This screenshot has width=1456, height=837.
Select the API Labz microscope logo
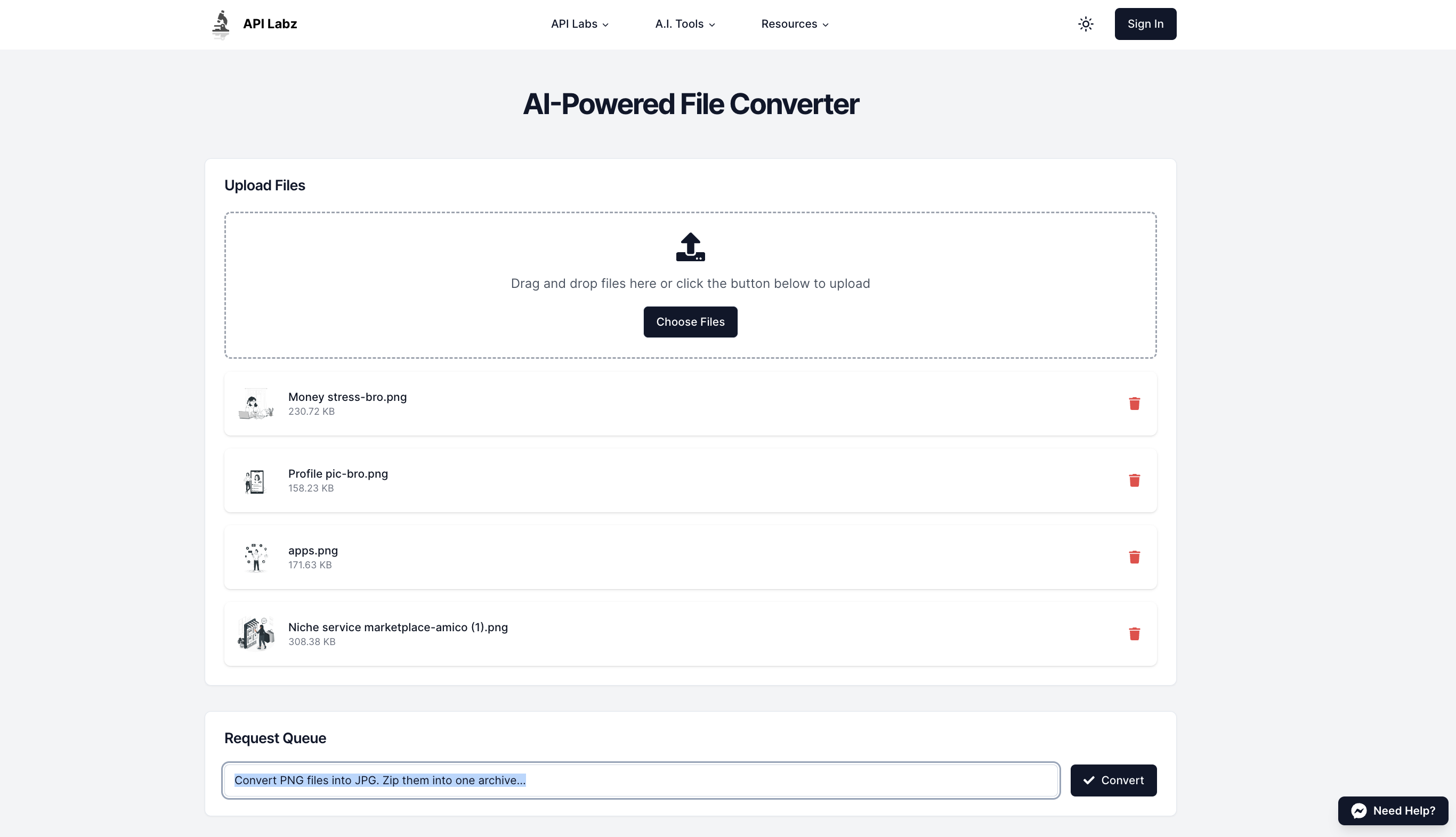[x=221, y=23]
